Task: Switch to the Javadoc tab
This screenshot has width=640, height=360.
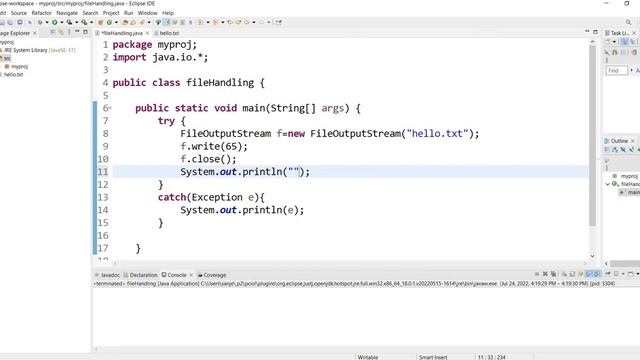Action: [107, 275]
